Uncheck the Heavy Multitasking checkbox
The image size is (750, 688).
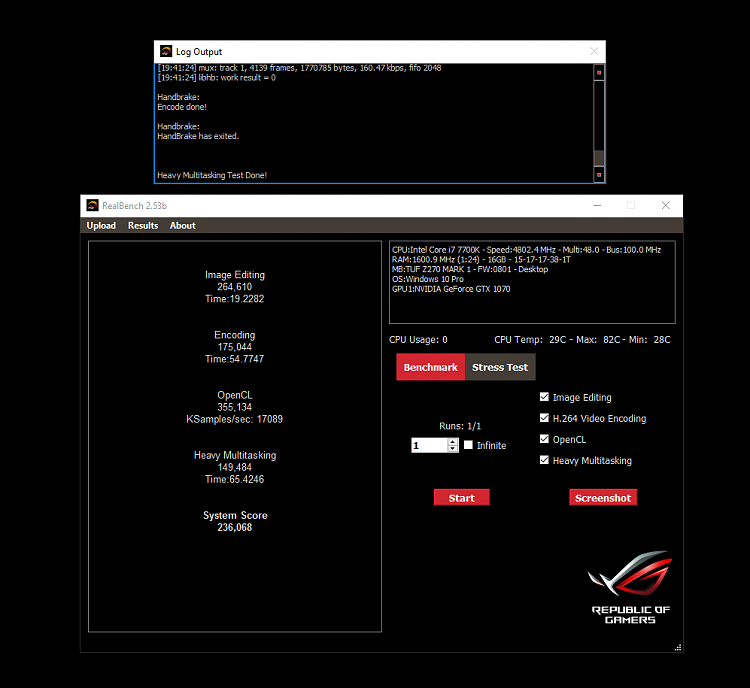click(x=544, y=460)
